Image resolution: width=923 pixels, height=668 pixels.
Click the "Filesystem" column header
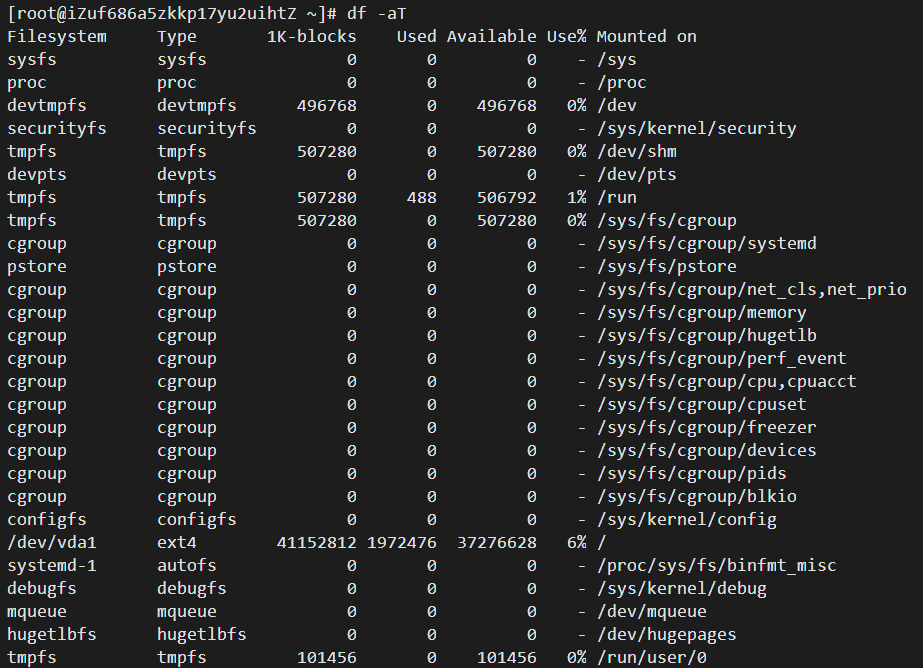click(57, 36)
